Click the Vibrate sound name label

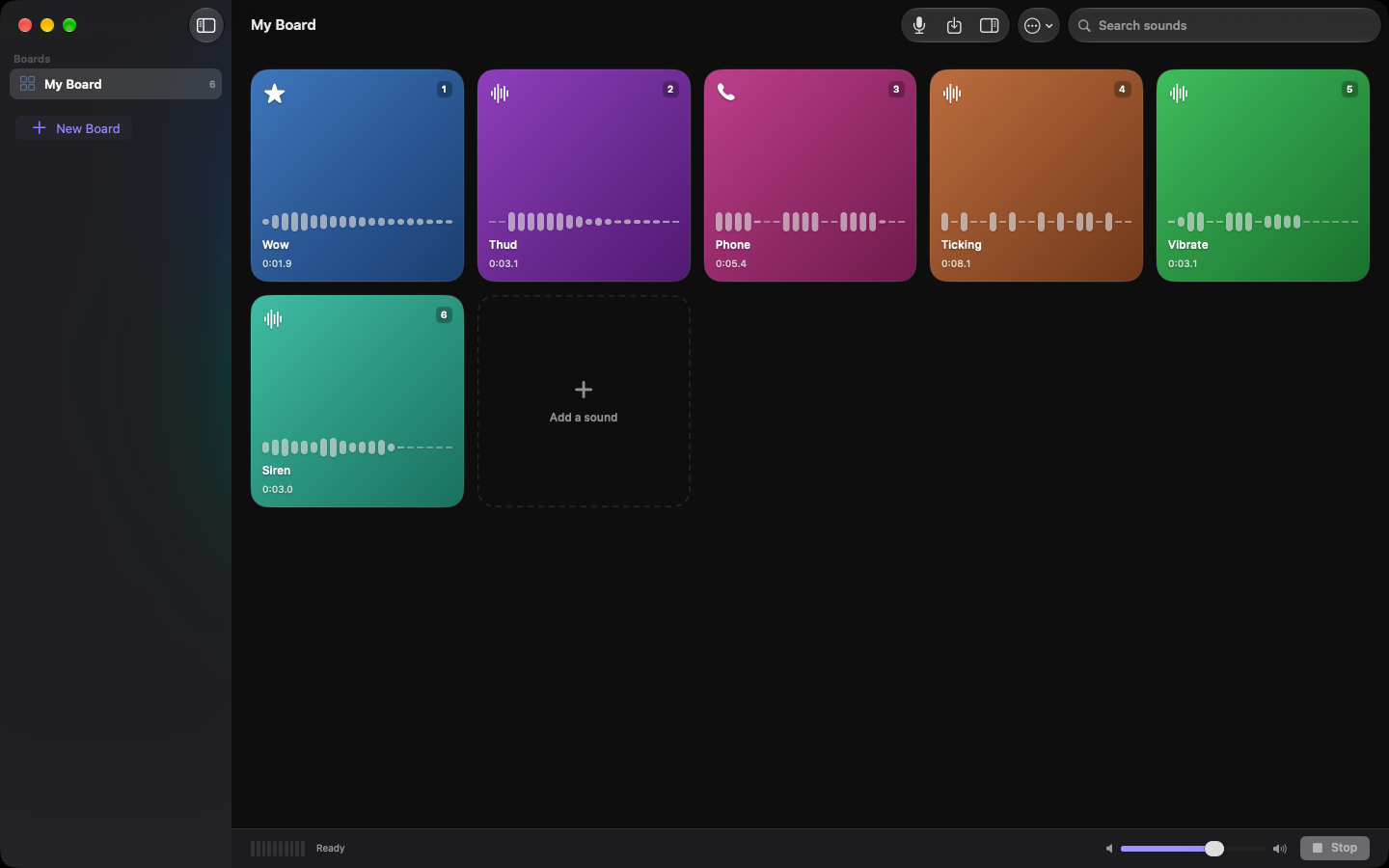[x=1187, y=245]
